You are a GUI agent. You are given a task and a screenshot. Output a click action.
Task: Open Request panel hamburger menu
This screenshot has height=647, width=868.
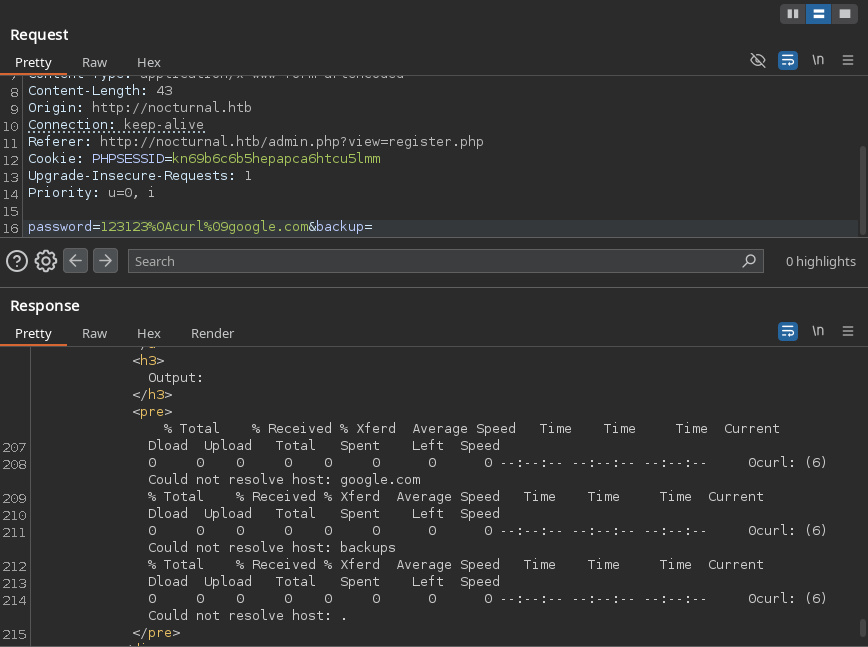click(848, 60)
